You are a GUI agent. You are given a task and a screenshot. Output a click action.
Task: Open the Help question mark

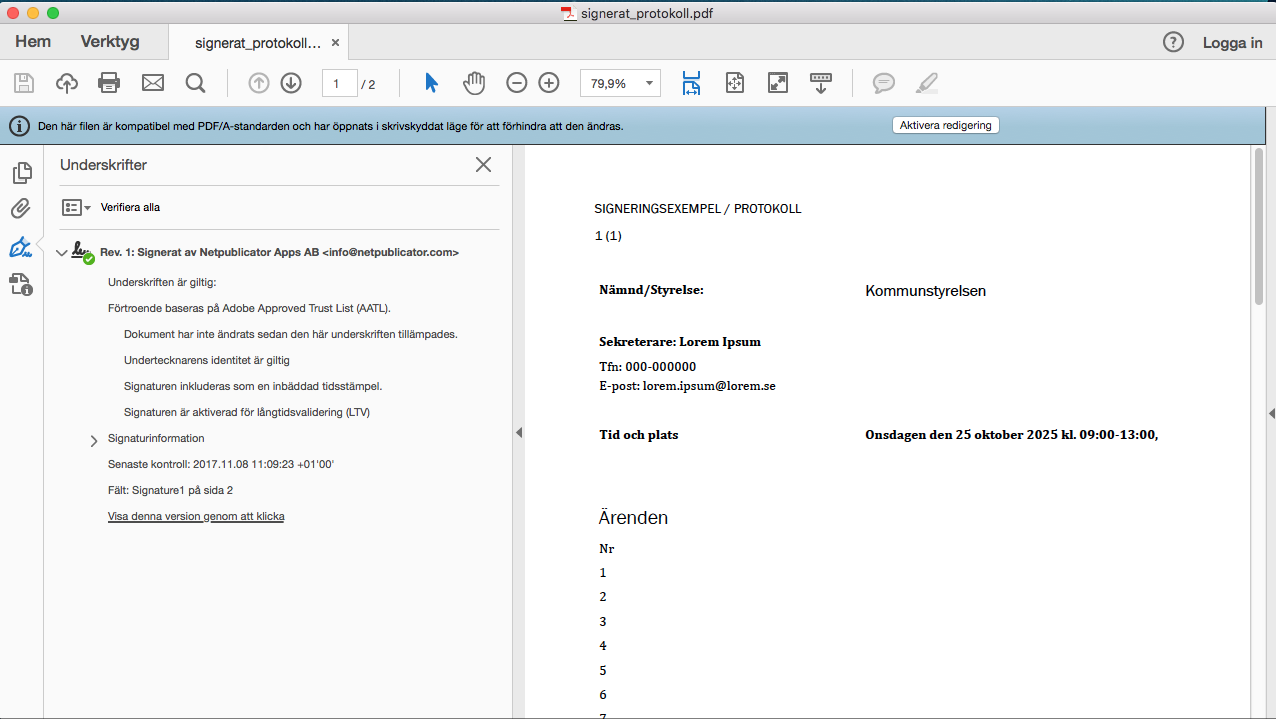pos(1173,42)
